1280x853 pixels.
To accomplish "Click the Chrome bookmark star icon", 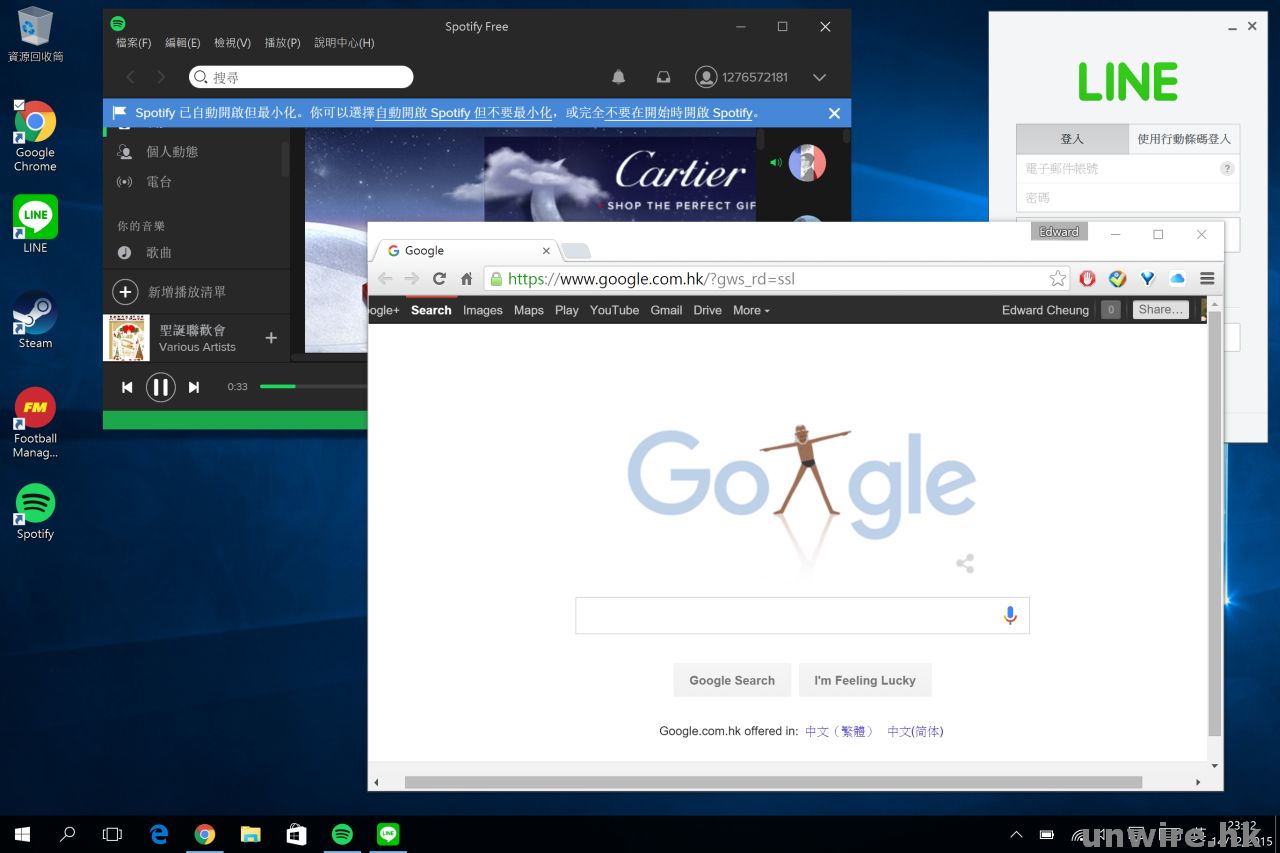I will (1057, 279).
